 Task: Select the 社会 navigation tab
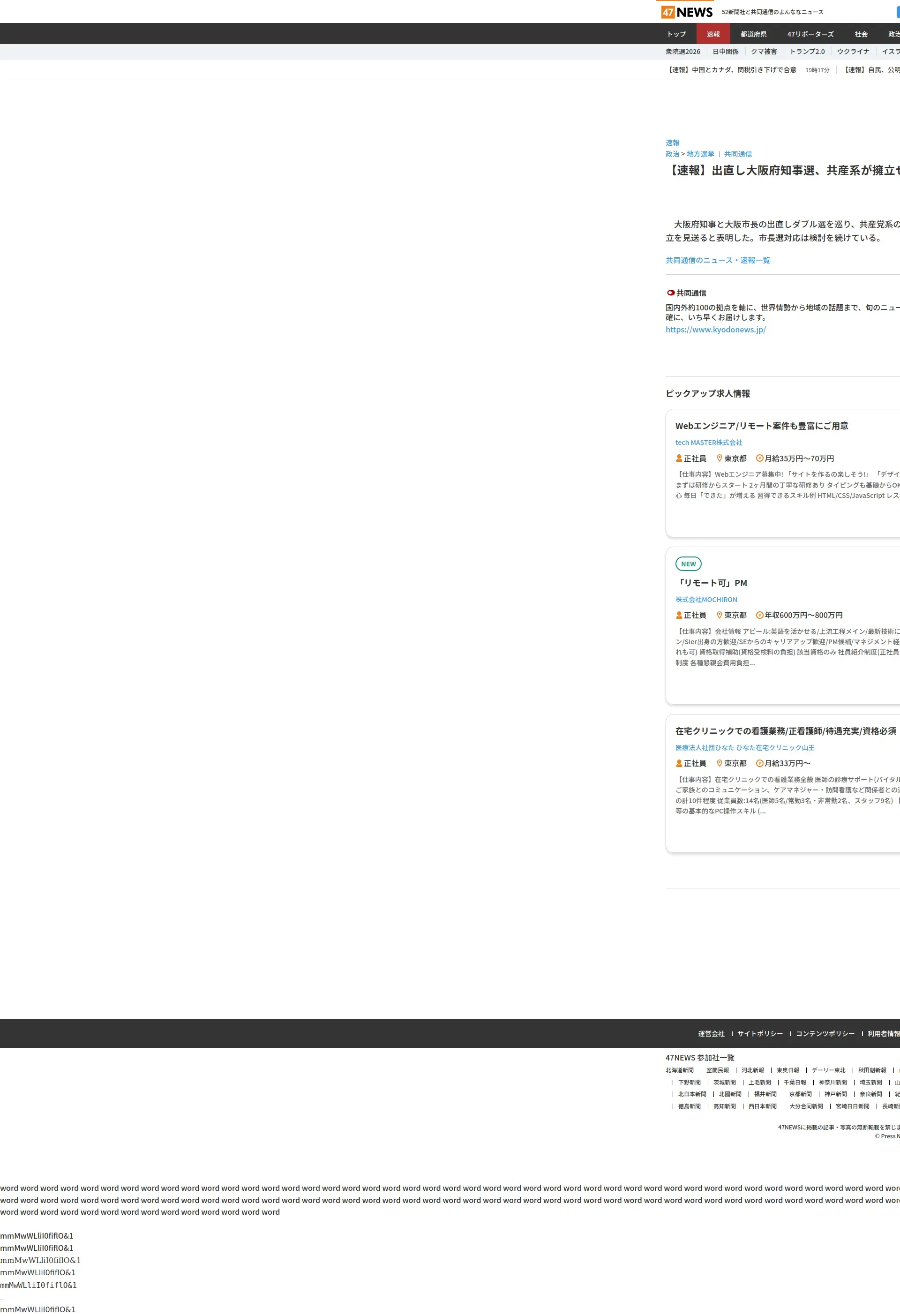tap(861, 34)
